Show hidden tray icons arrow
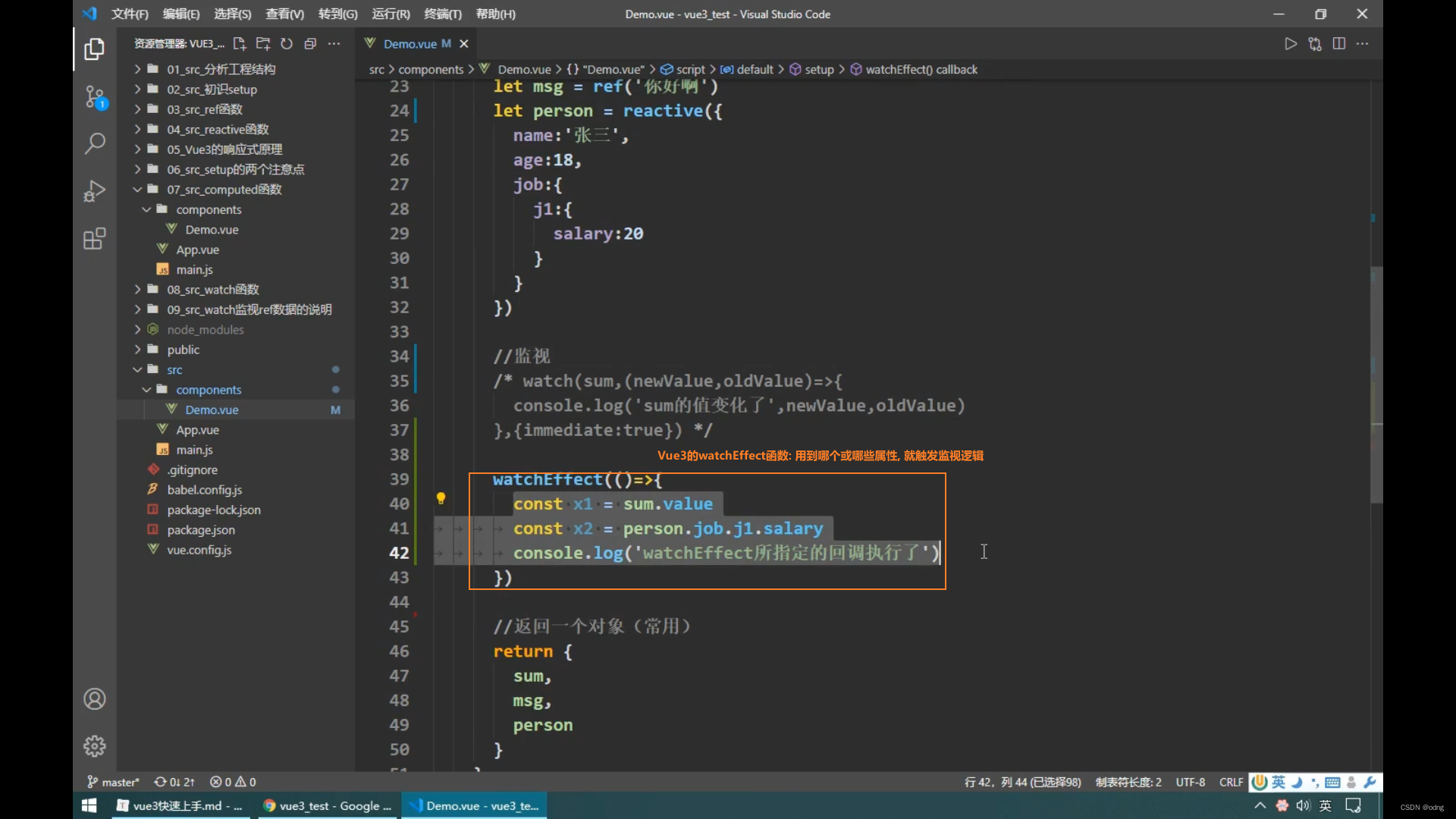Screen dimensions: 1456x819 [1260, 805]
